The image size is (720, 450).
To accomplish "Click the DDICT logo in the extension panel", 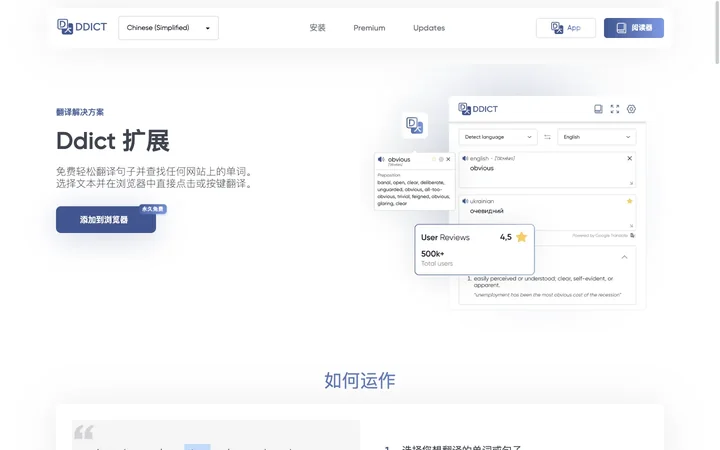I will click(478, 109).
